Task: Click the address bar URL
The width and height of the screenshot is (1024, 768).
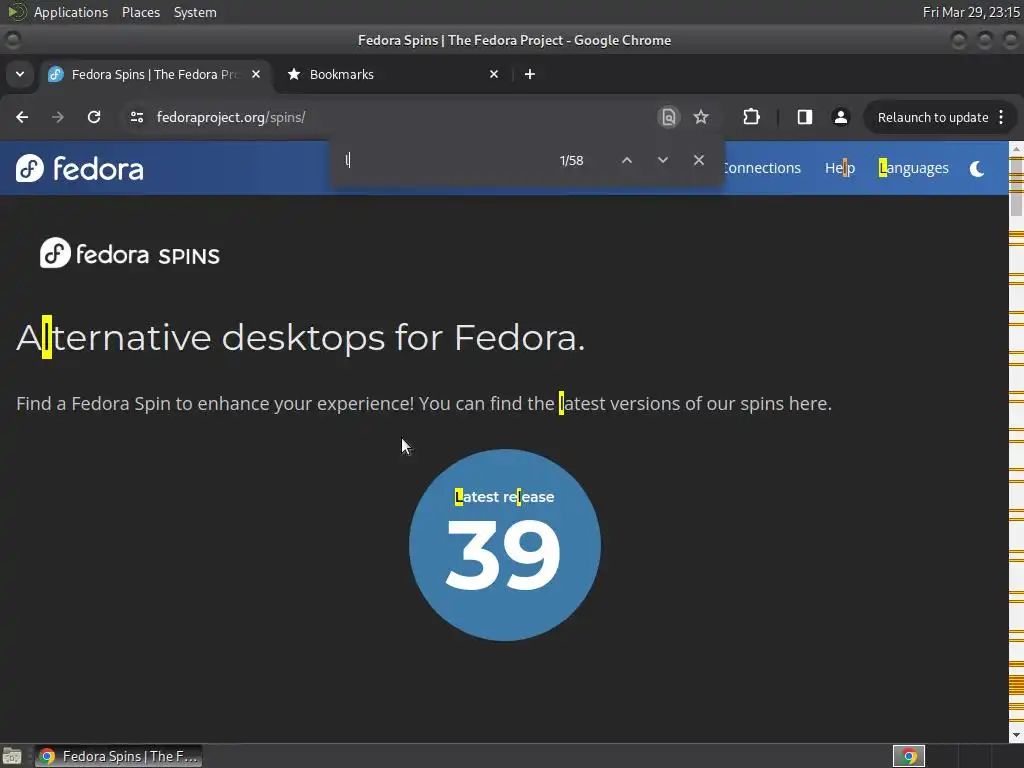Action: click(231, 117)
